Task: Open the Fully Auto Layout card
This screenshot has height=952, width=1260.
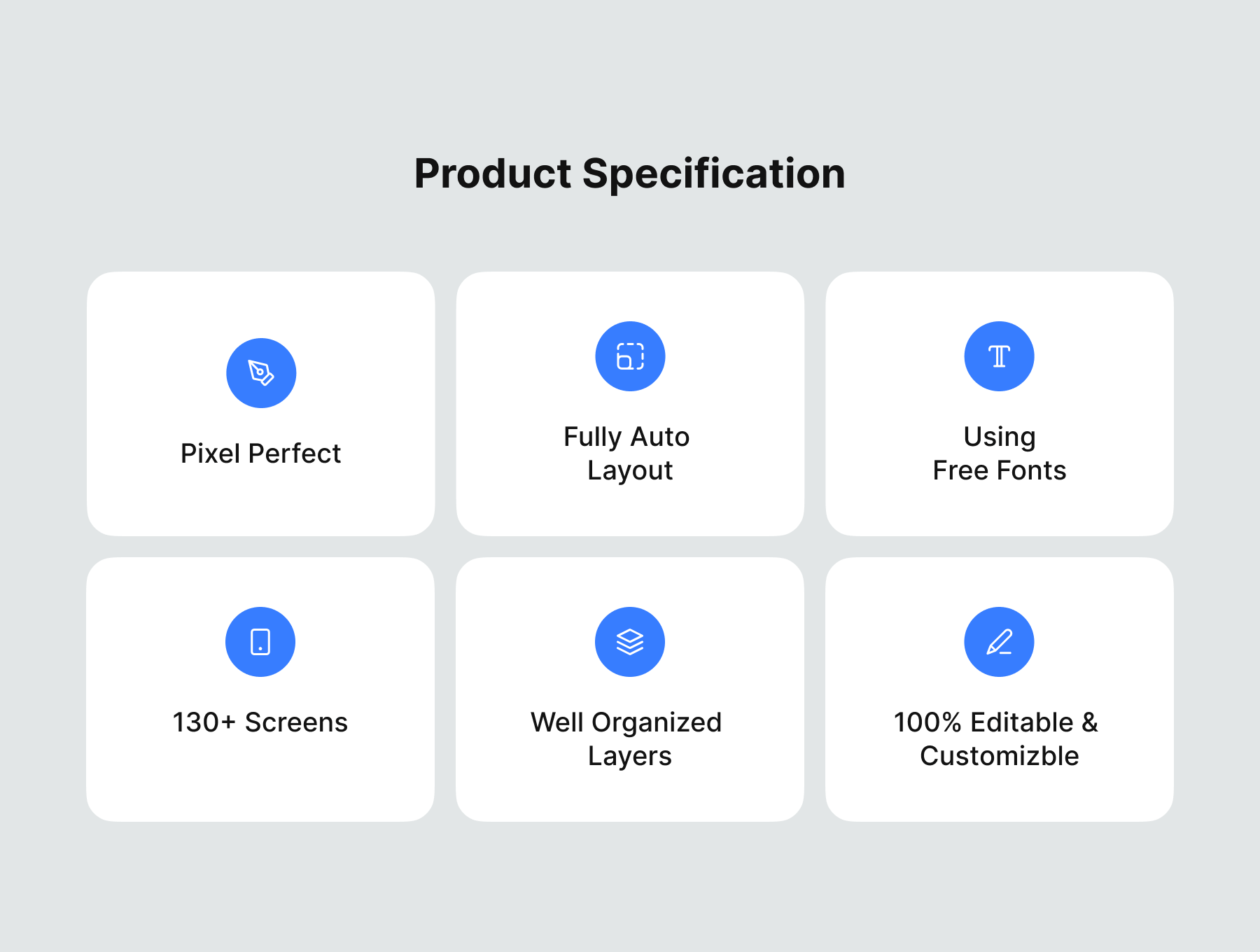Action: 630,404
